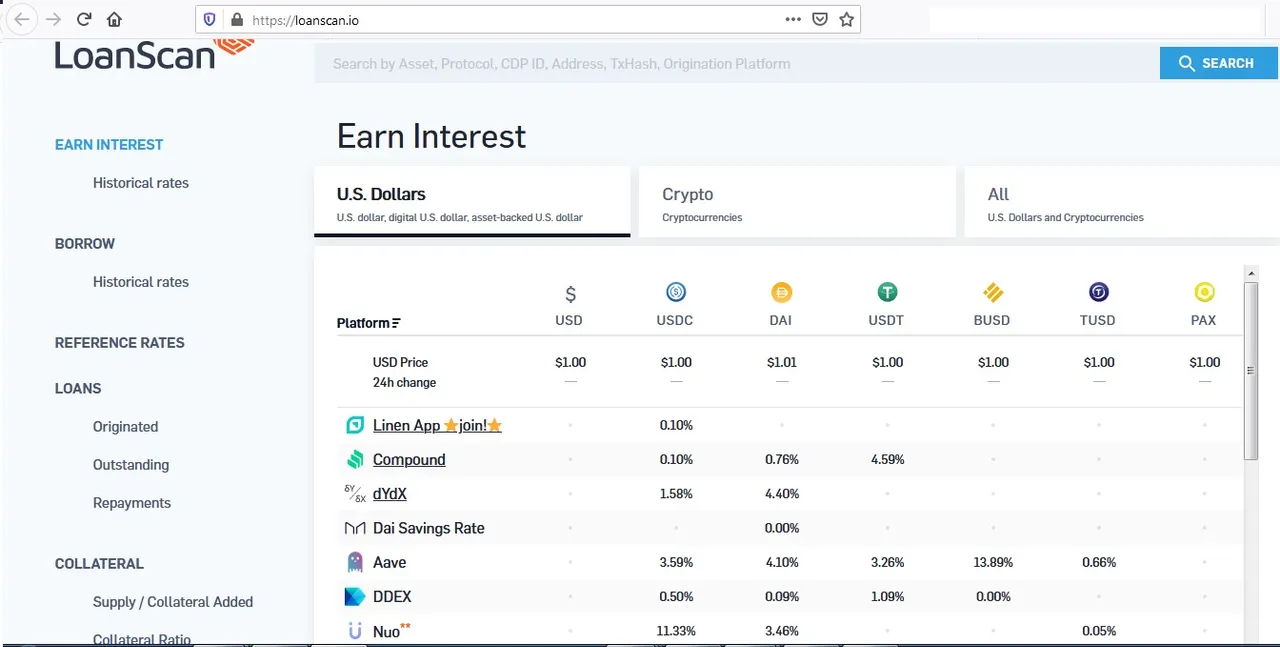Open the Collateral section

pos(99,564)
